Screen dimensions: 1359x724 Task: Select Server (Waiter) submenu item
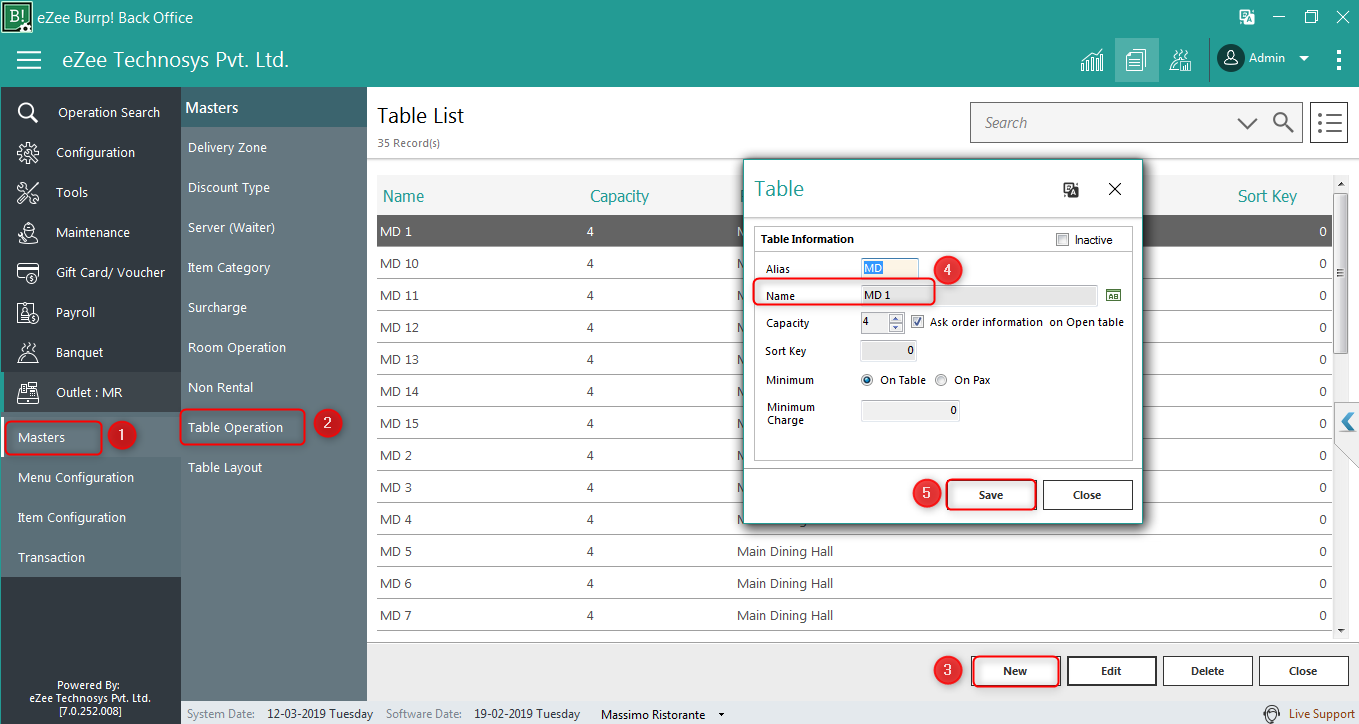click(231, 227)
